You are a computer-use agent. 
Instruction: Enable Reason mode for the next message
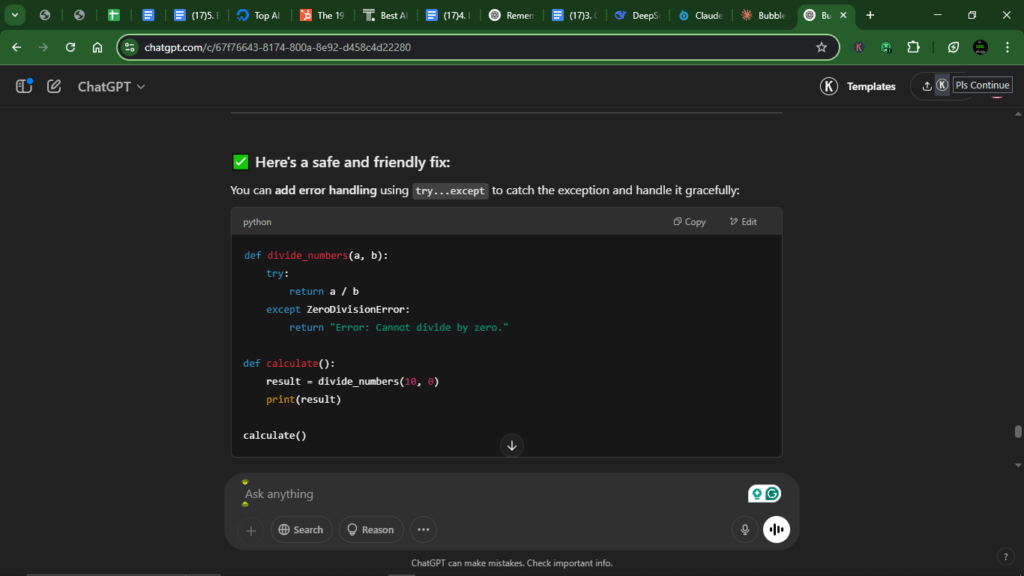370,529
